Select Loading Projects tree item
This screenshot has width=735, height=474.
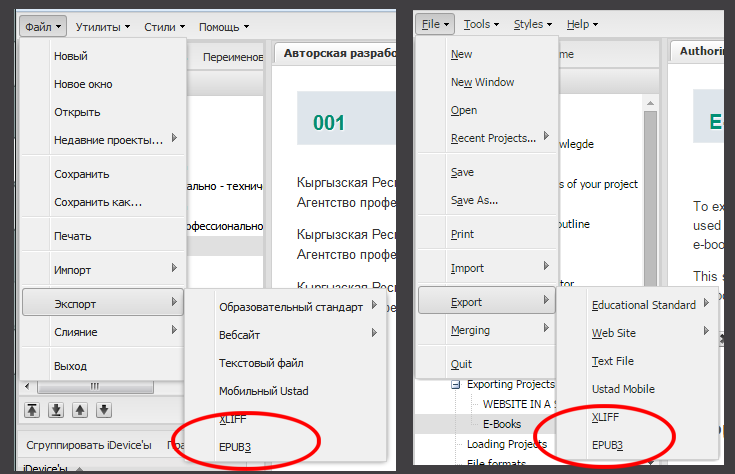pos(507,444)
